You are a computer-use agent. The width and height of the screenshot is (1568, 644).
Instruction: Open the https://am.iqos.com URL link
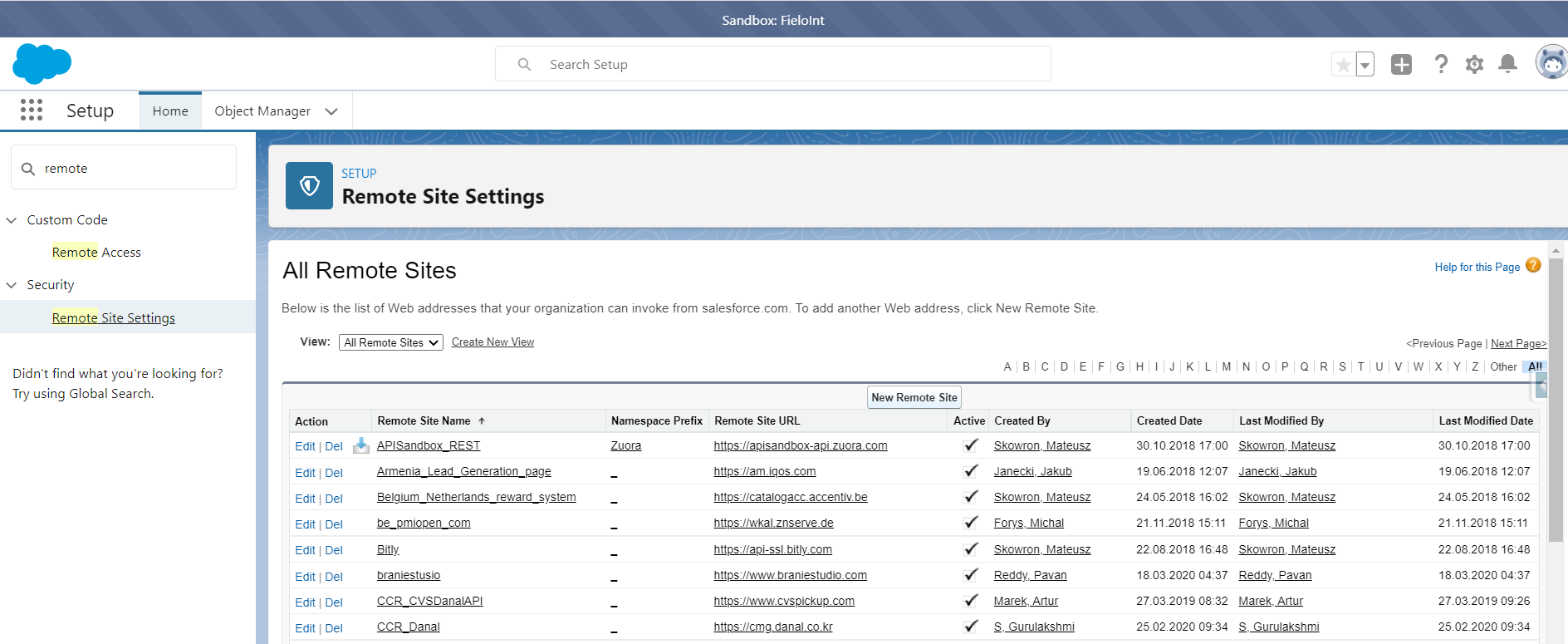pyautogui.click(x=765, y=471)
